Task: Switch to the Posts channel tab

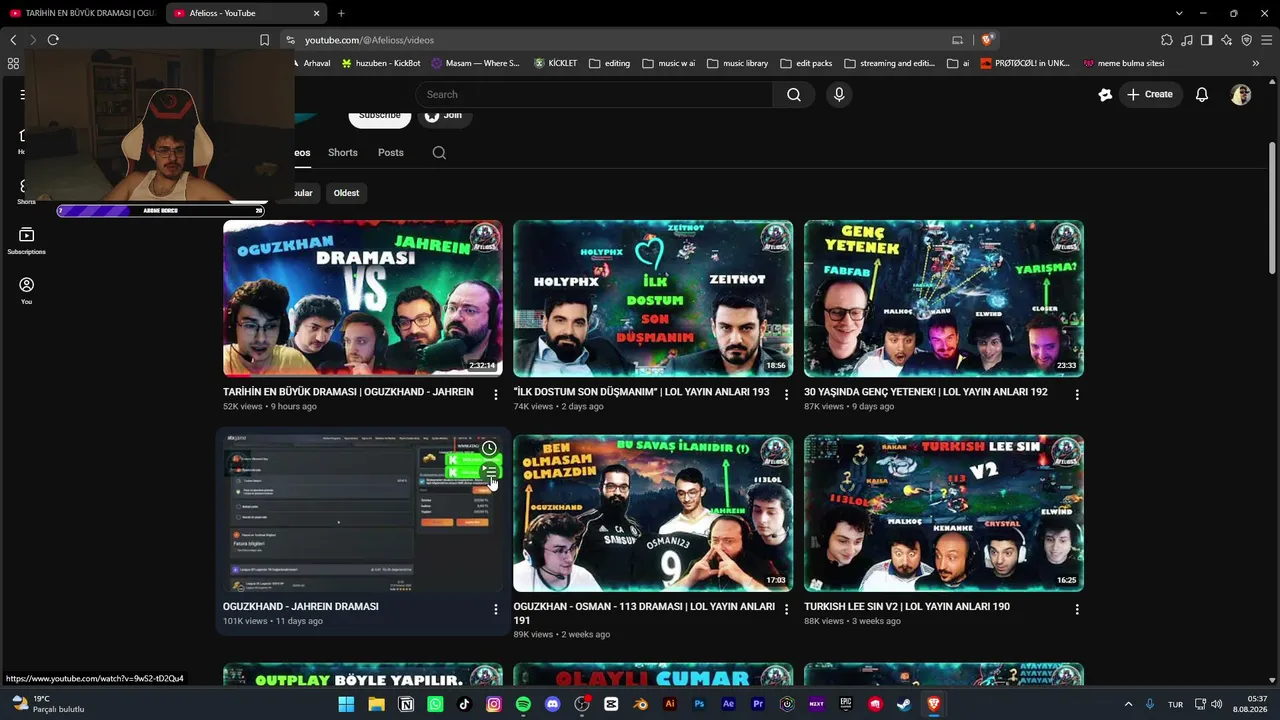Action: (391, 153)
